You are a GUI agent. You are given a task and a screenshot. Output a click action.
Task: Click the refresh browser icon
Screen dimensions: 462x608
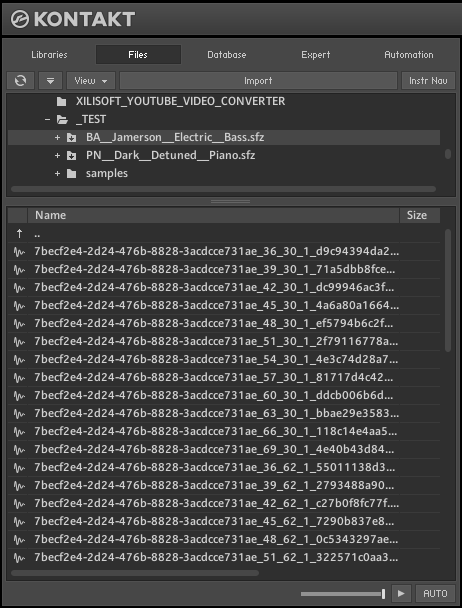point(21,81)
